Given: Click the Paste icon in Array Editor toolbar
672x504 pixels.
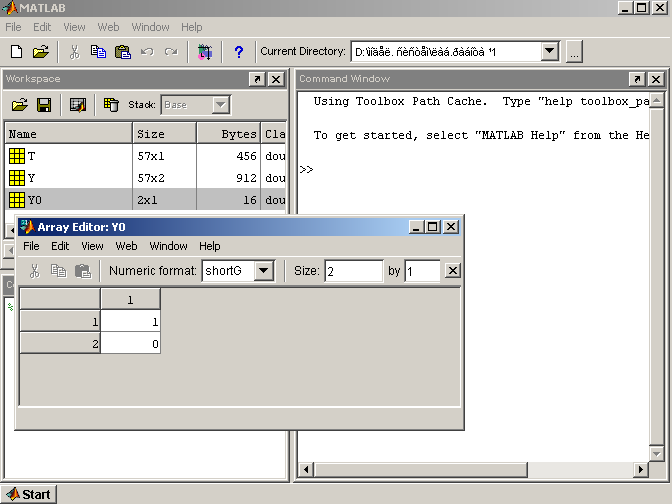Looking at the screenshot, I should tap(83, 271).
